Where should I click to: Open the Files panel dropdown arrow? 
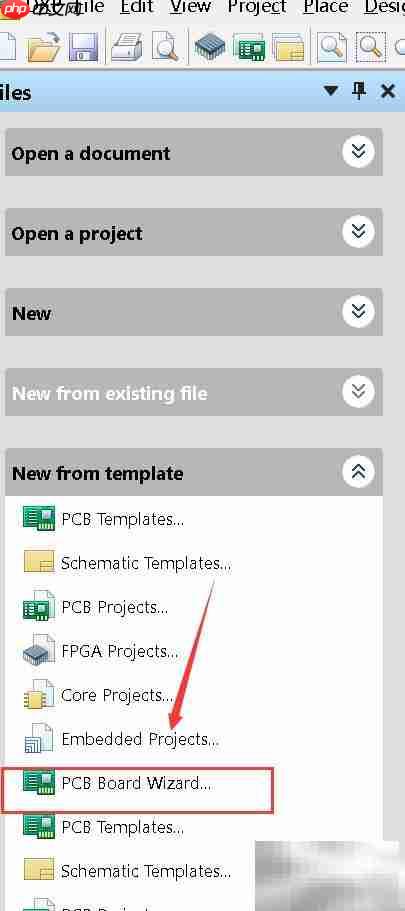coord(331,91)
